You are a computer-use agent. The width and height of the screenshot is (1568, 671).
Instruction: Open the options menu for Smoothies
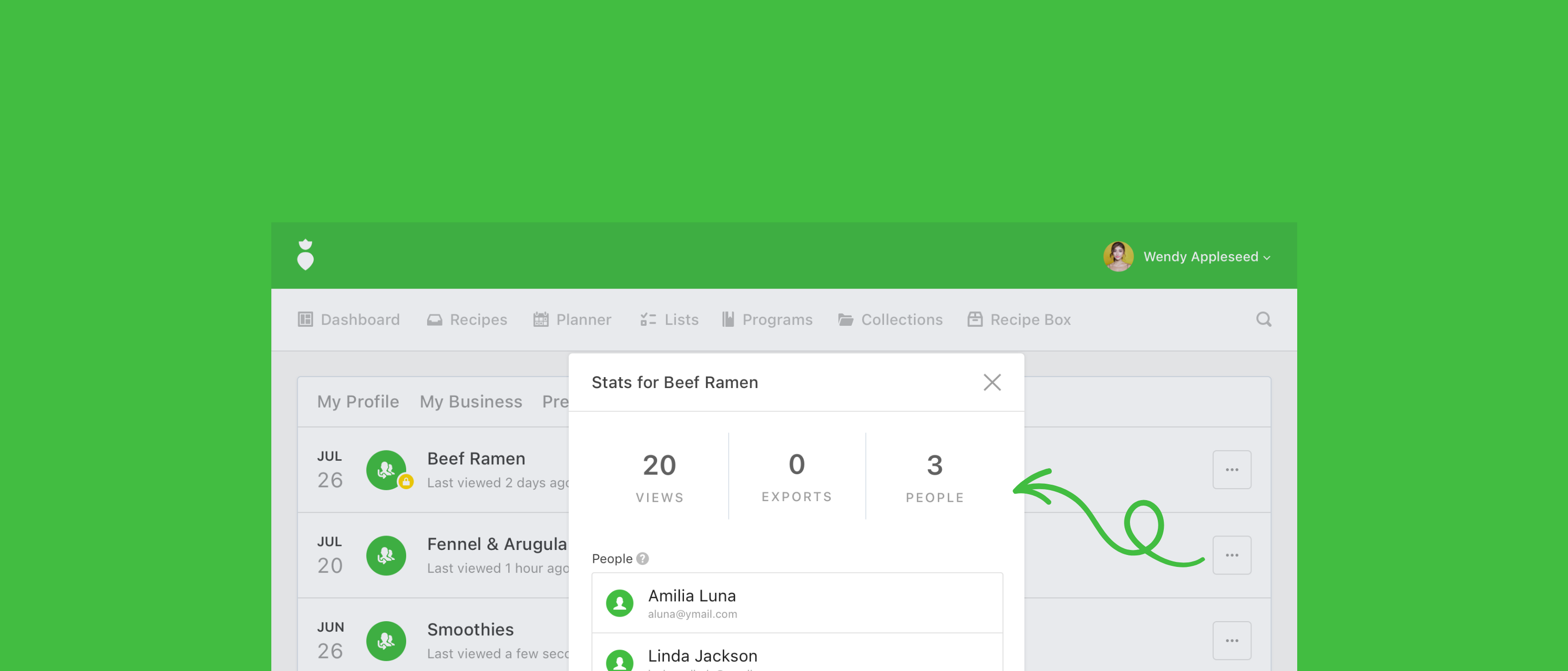click(1232, 641)
